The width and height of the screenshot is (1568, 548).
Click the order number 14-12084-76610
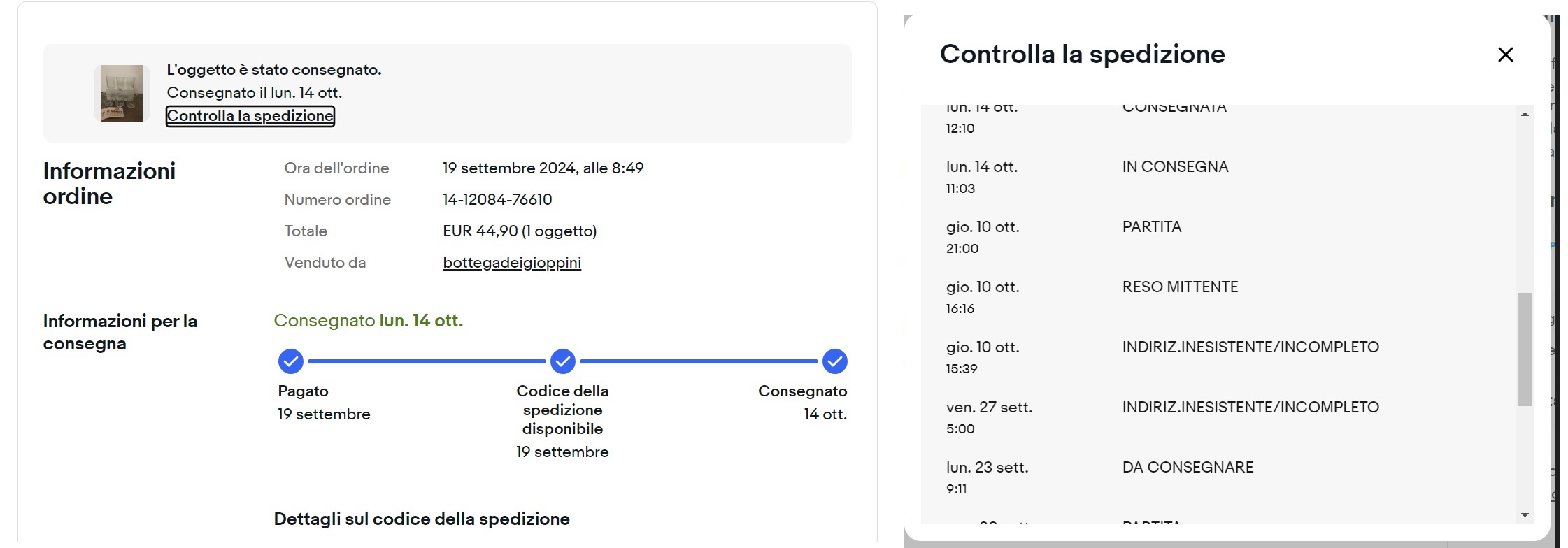497,200
